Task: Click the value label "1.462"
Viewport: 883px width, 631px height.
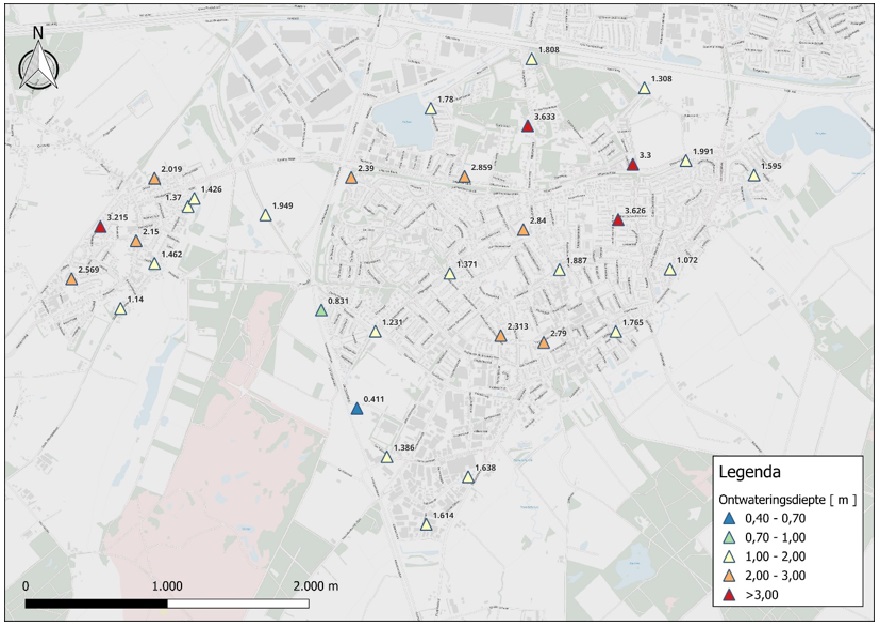Action: coord(172,254)
